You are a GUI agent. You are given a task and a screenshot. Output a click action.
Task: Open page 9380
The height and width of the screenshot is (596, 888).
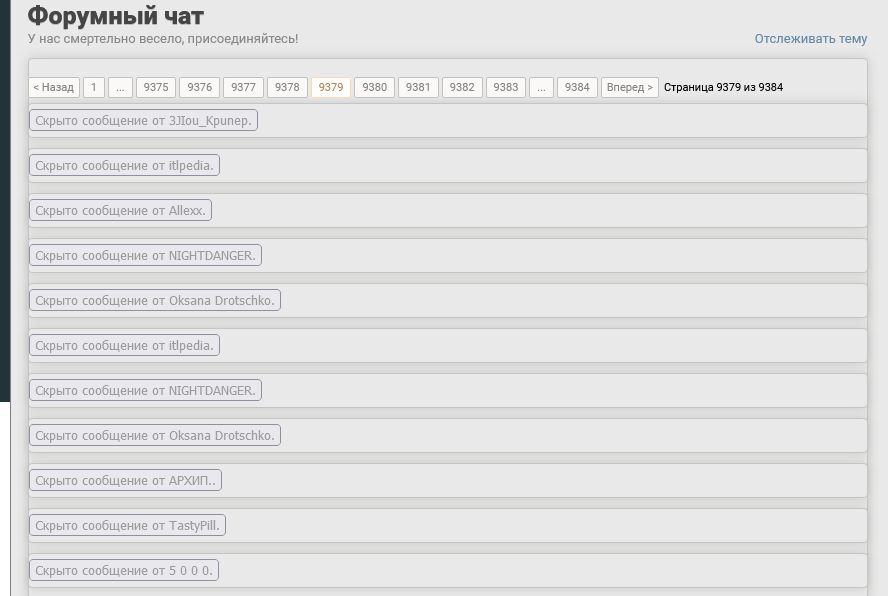click(374, 87)
